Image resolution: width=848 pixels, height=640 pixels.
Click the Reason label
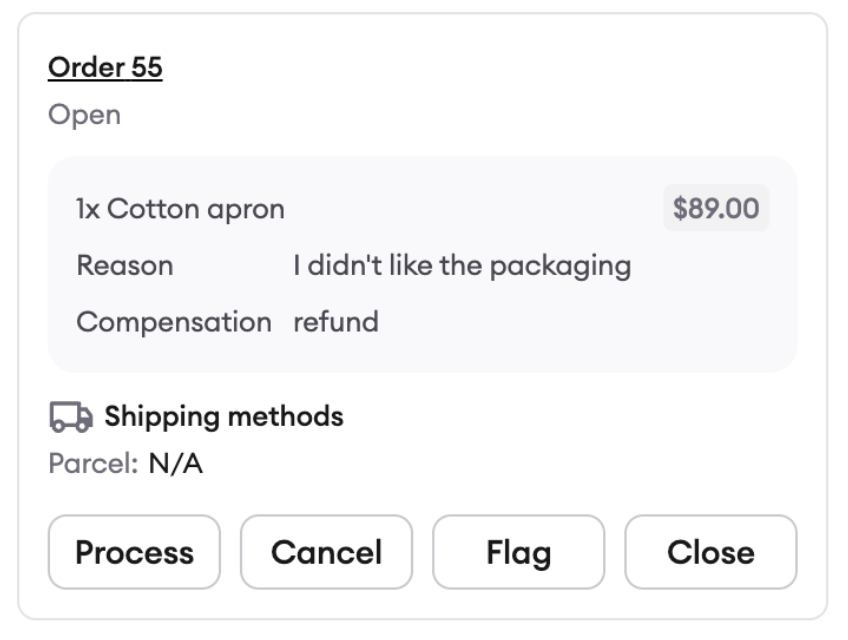pyautogui.click(x=125, y=265)
